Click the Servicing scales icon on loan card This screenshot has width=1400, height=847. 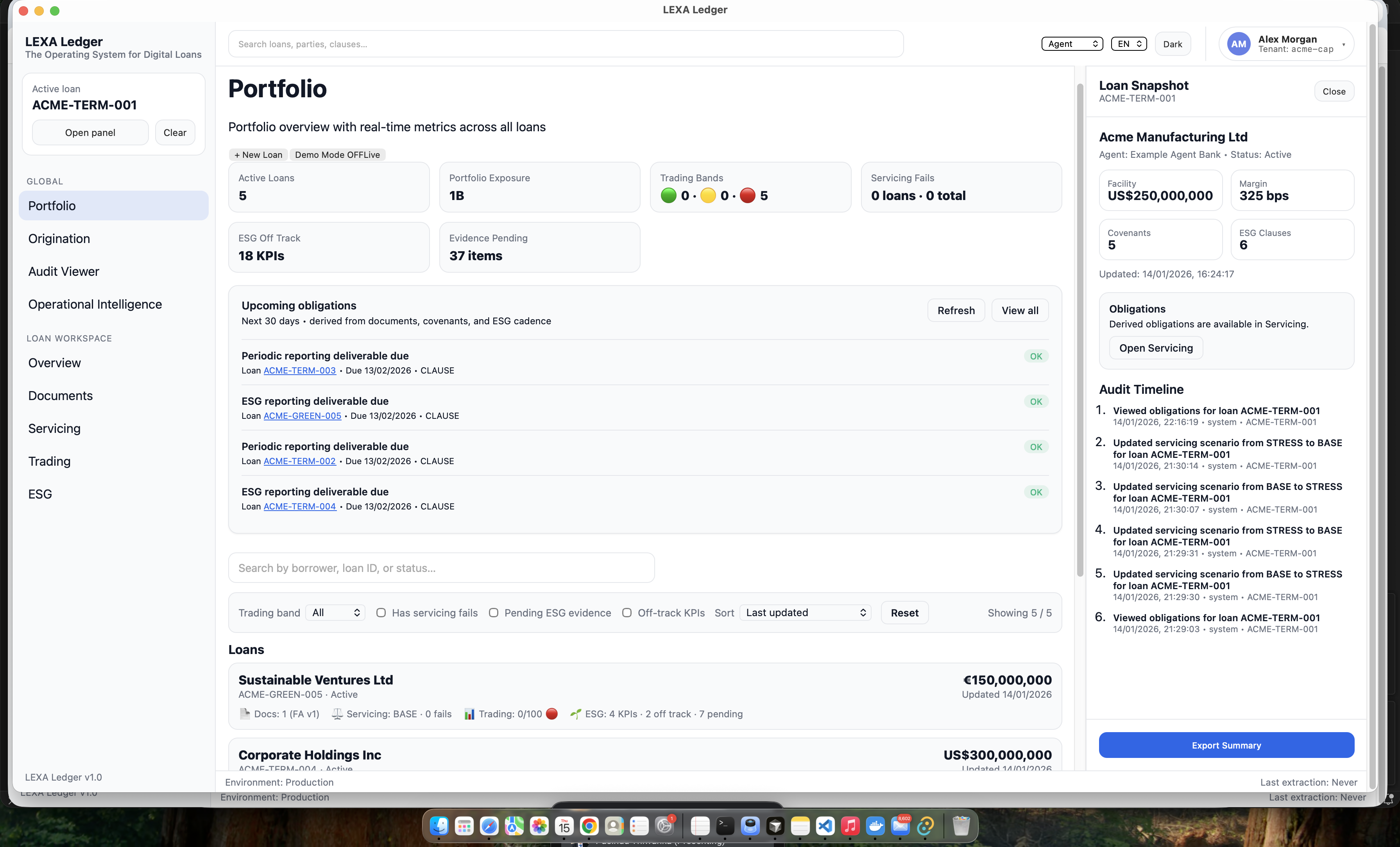[337, 713]
